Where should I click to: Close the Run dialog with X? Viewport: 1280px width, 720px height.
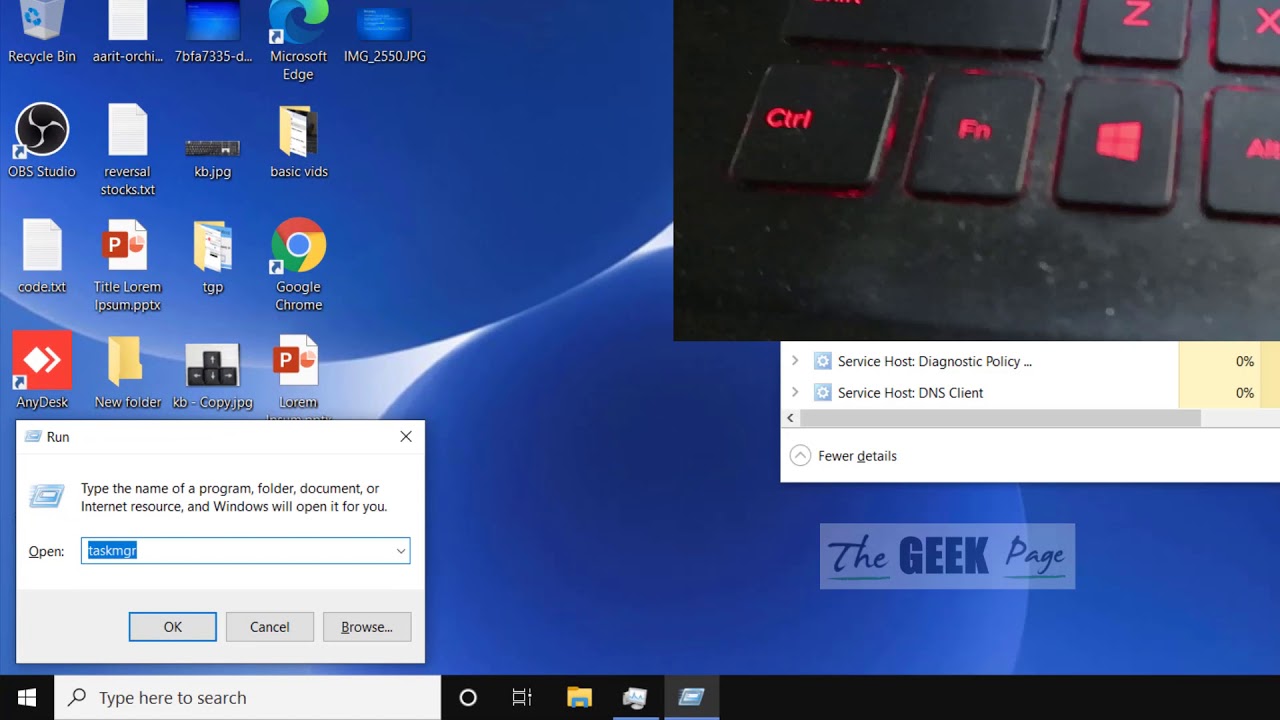(x=406, y=437)
